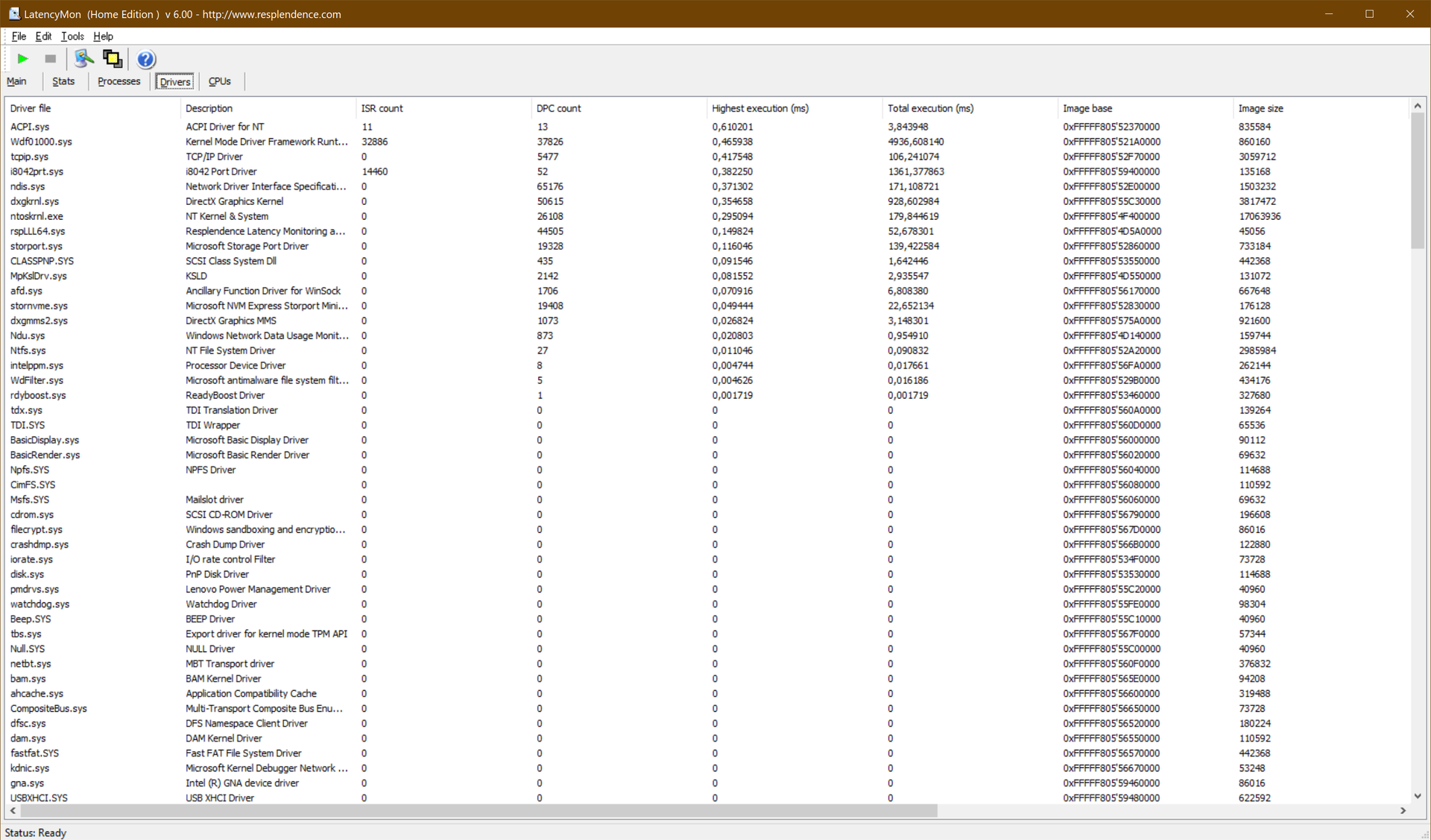Viewport: 1431px width, 840px height.
Task: Click the horizontal scrollbar right arrow
Action: point(1403,810)
